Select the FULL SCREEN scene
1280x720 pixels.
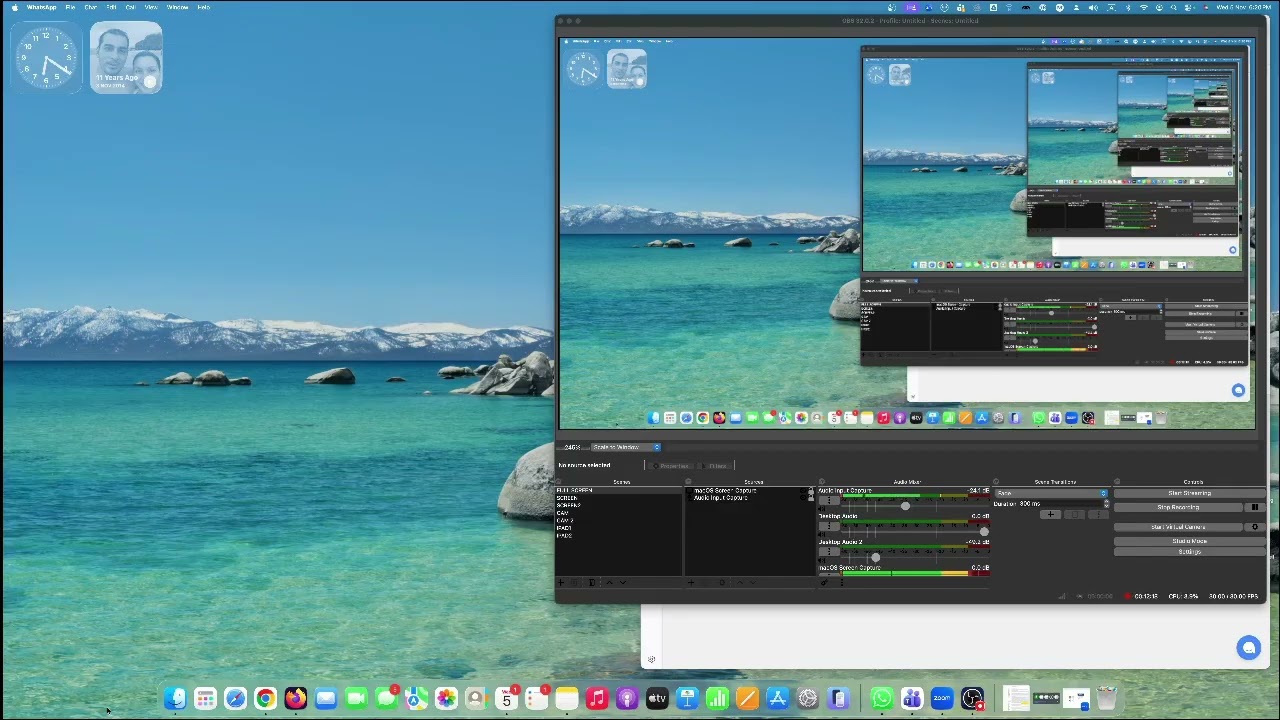[x=619, y=491]
